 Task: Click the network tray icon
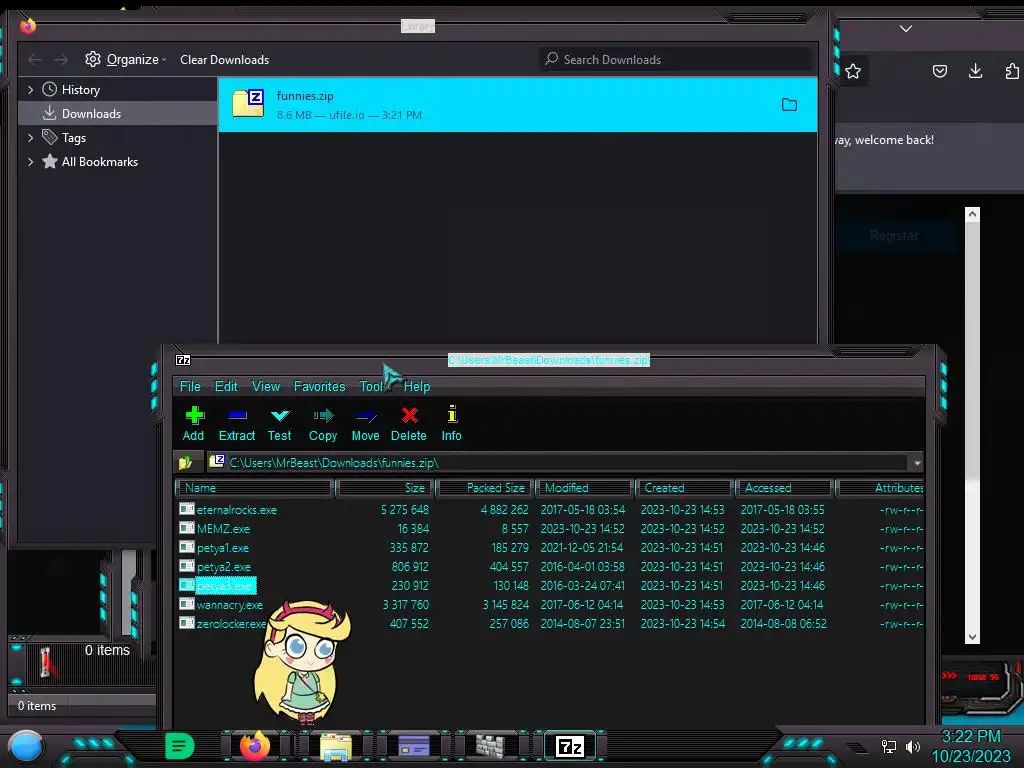[888, 746]
